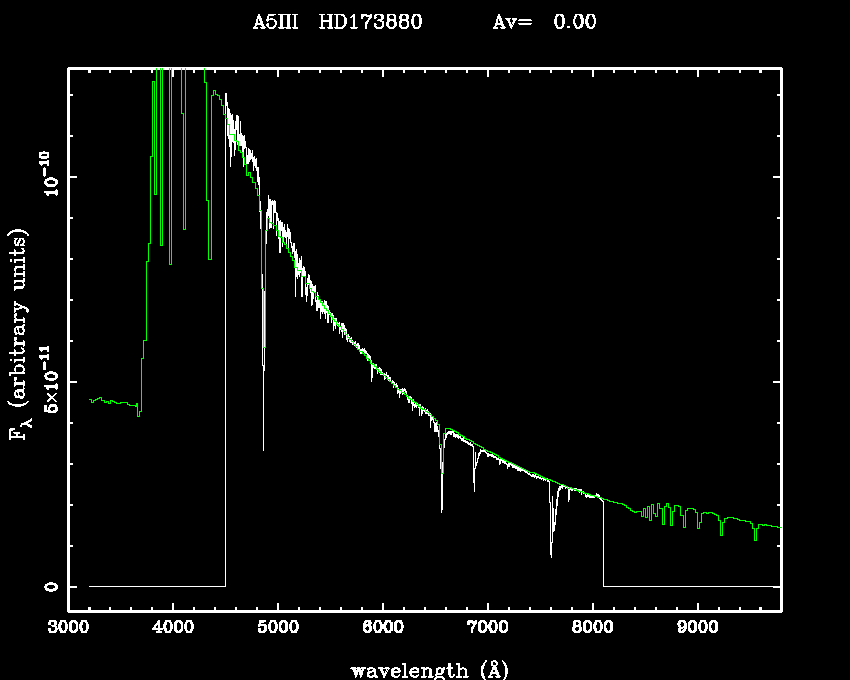Click the 0 tick label on y-axis
The image size is (850, 680).
point(50,586)
